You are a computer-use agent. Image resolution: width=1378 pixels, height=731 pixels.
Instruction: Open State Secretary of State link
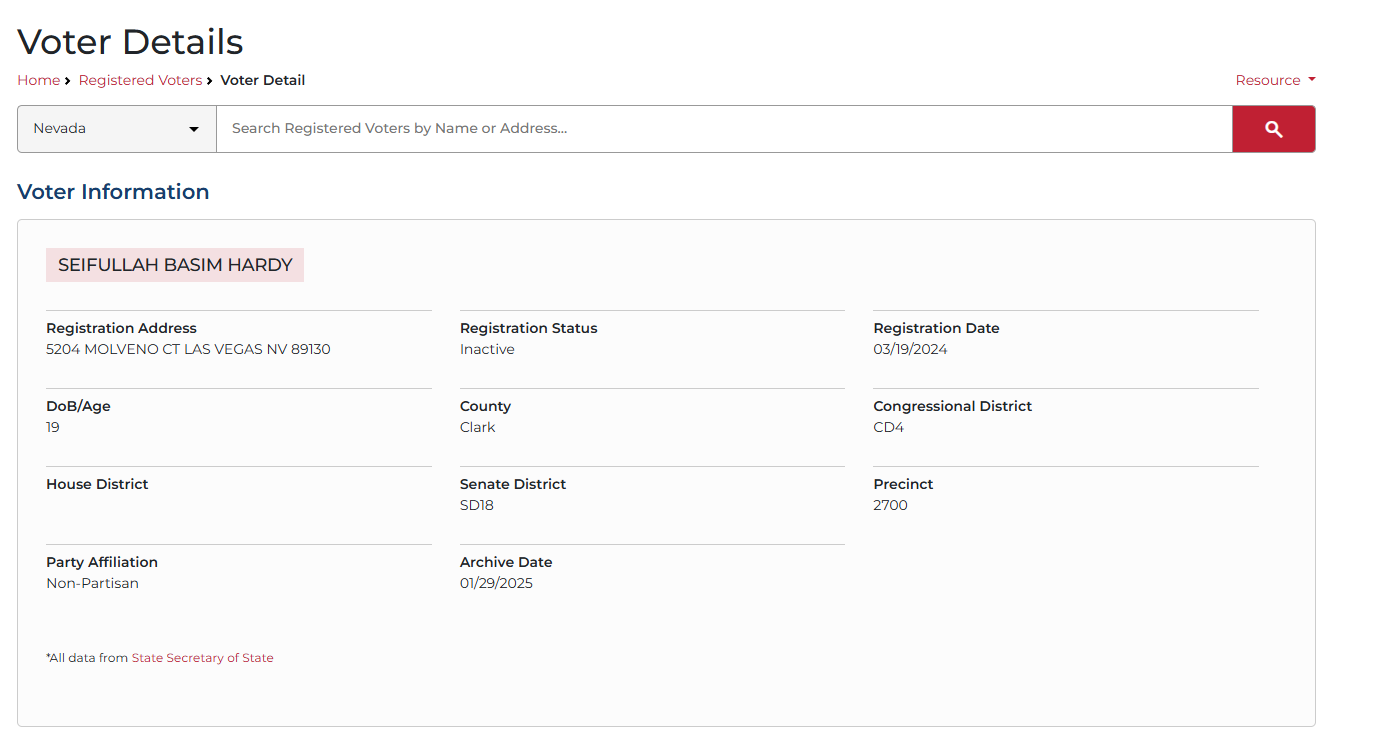[202, 658]
